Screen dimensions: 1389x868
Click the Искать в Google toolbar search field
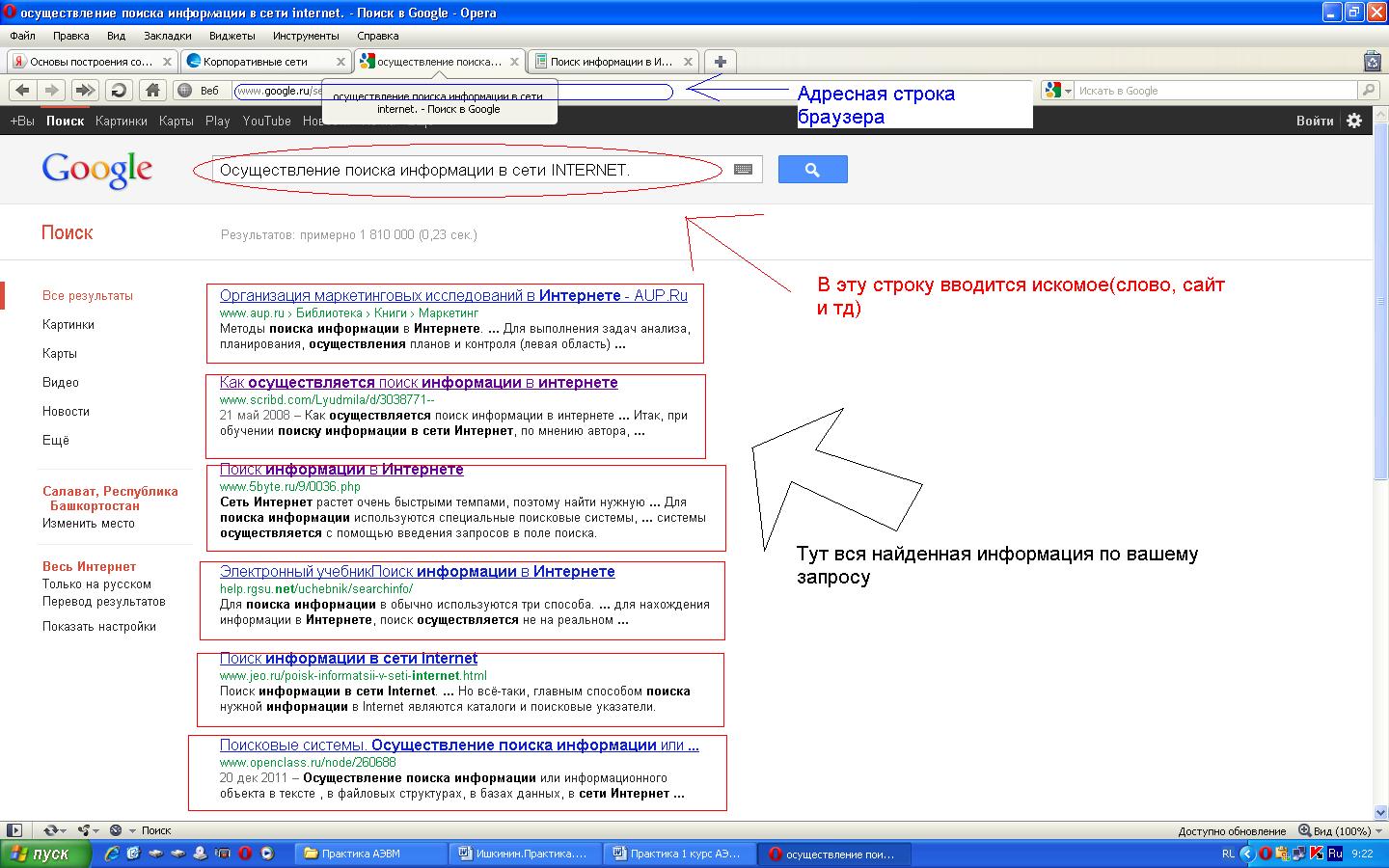coord(1215,91)
